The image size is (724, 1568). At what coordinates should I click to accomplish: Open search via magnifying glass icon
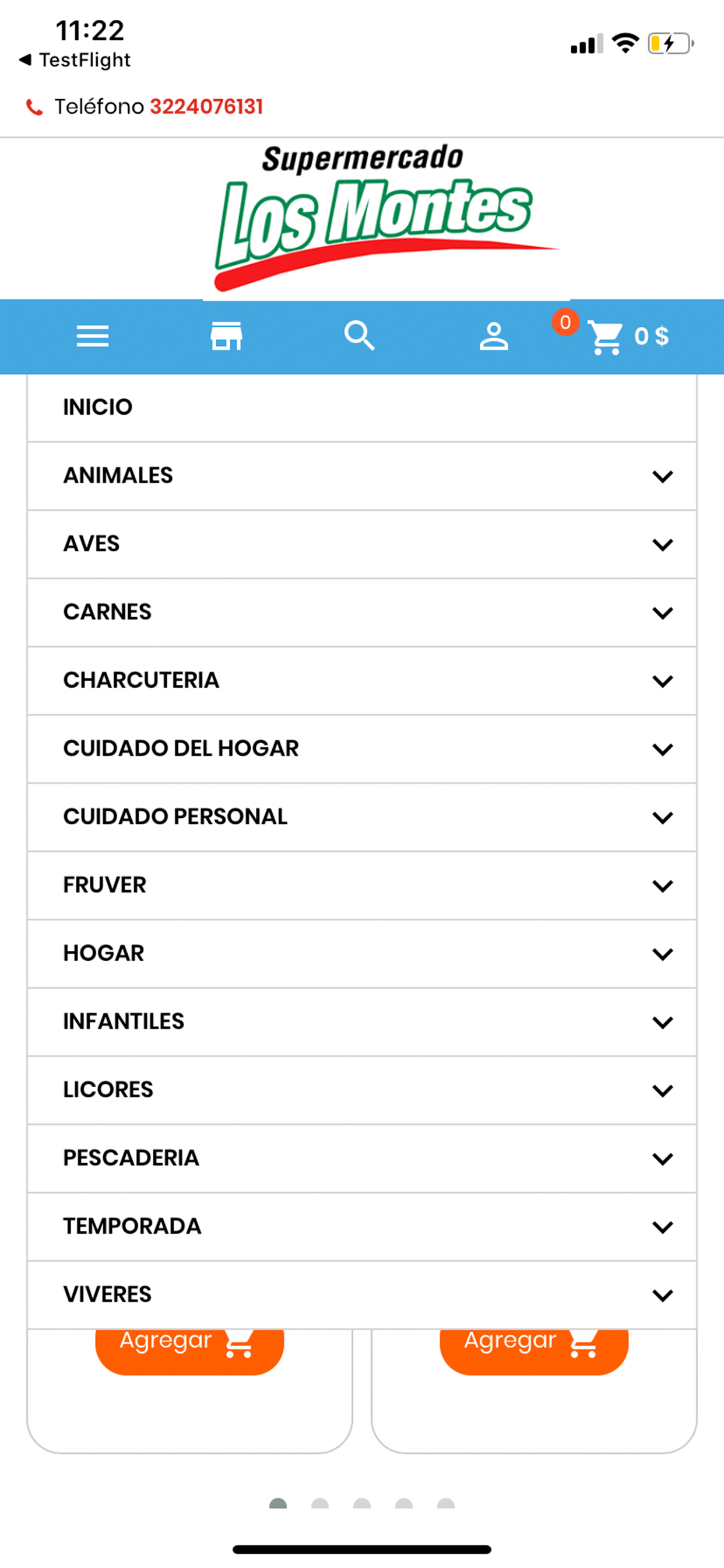(360, 336)
